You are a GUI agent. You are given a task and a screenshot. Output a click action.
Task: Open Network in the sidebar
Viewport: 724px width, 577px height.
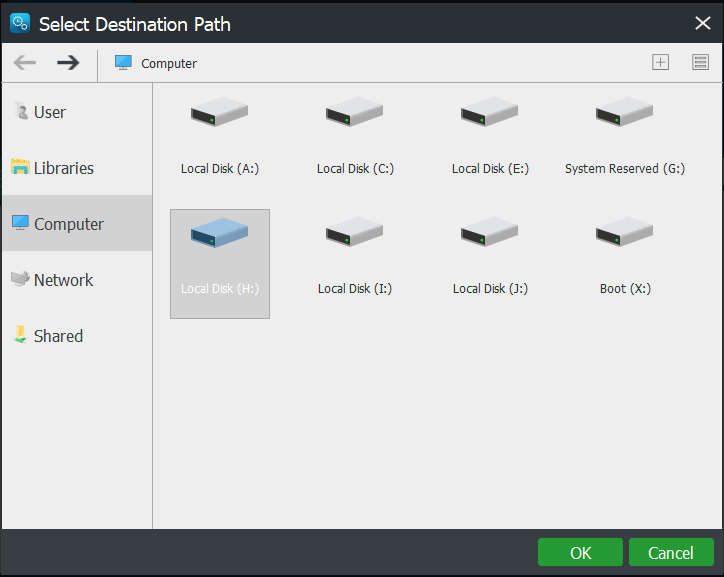click(x=77, y=280)
